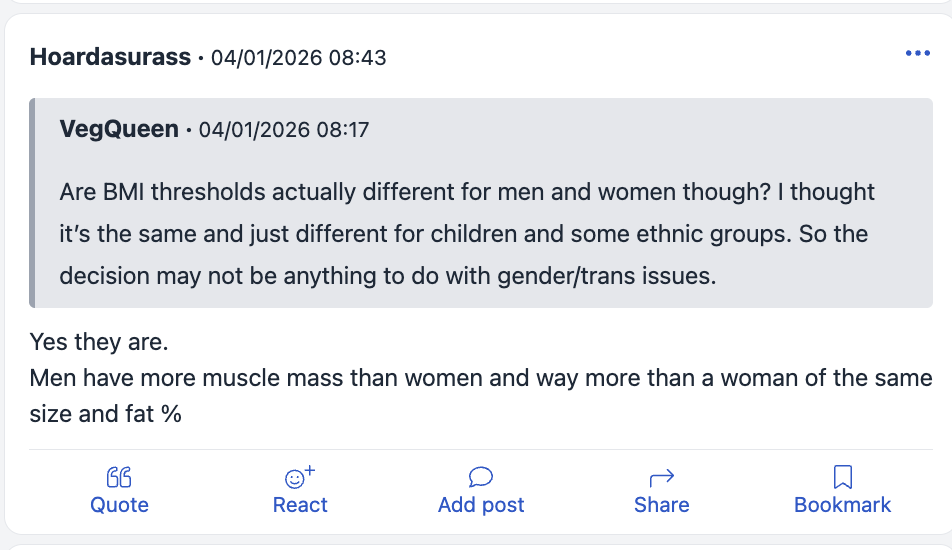Click the Add post speech bubble icon
This screenshot has width=952, height=550.
click(x=481, y=477)
